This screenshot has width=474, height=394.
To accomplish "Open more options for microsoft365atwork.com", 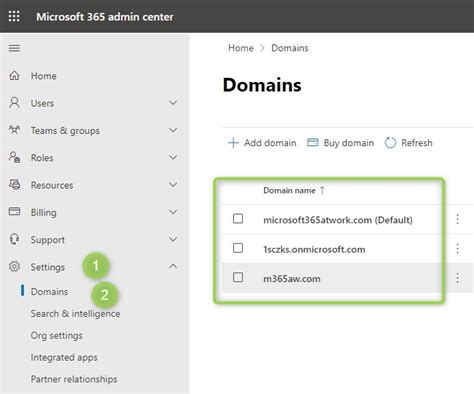I will pos(457,219).
